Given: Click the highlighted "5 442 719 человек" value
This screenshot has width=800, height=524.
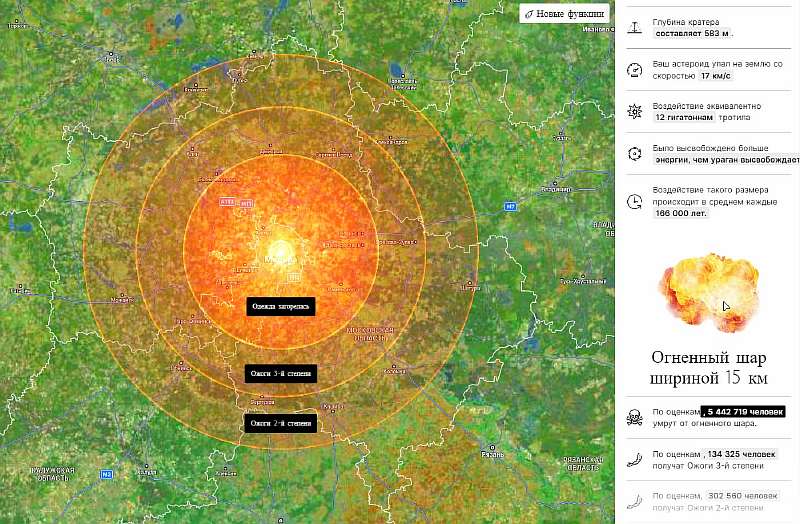Looking at the screenshot, I should click(745, 411).
